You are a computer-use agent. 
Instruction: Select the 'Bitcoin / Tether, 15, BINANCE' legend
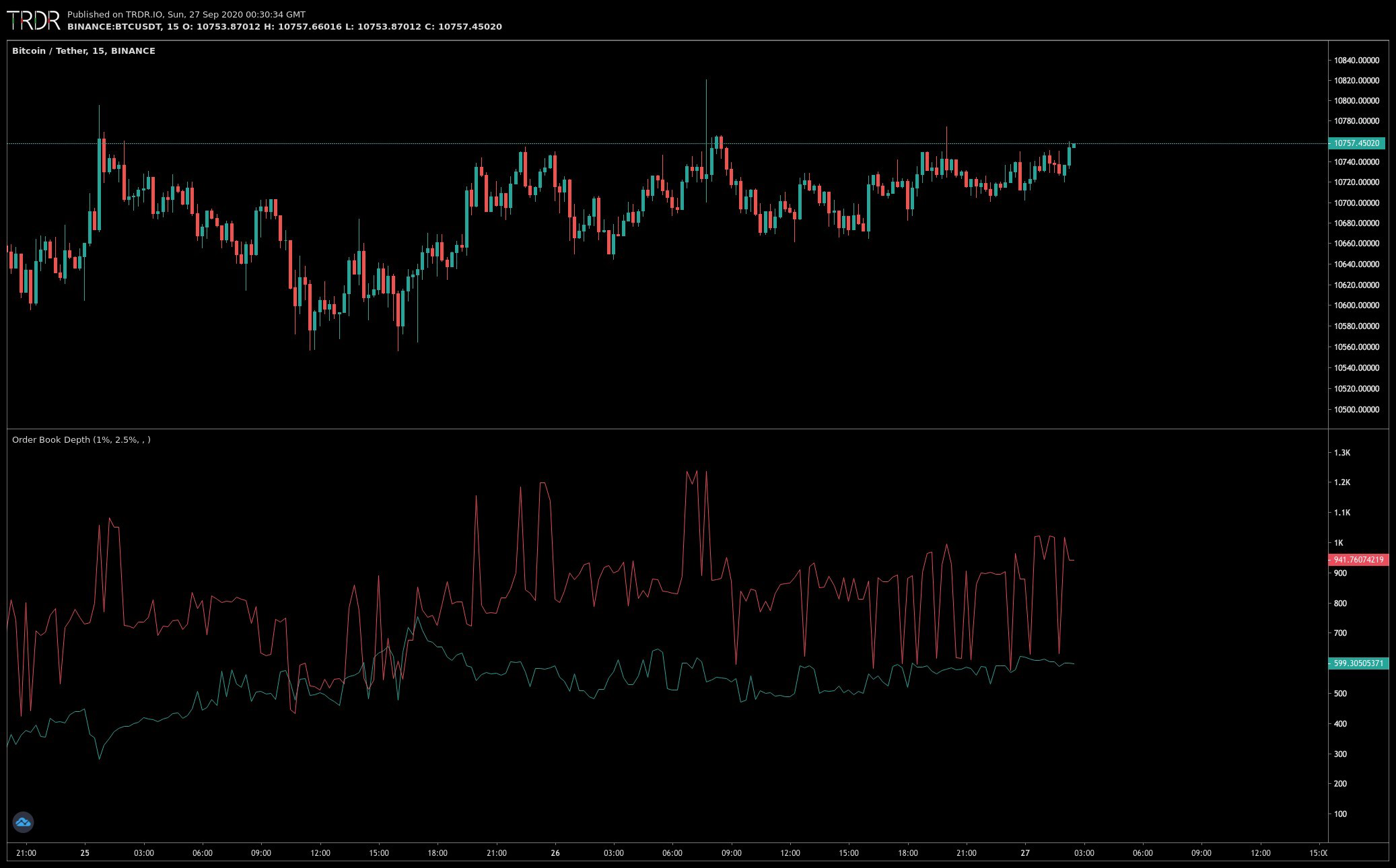click(x=83, y=51)
